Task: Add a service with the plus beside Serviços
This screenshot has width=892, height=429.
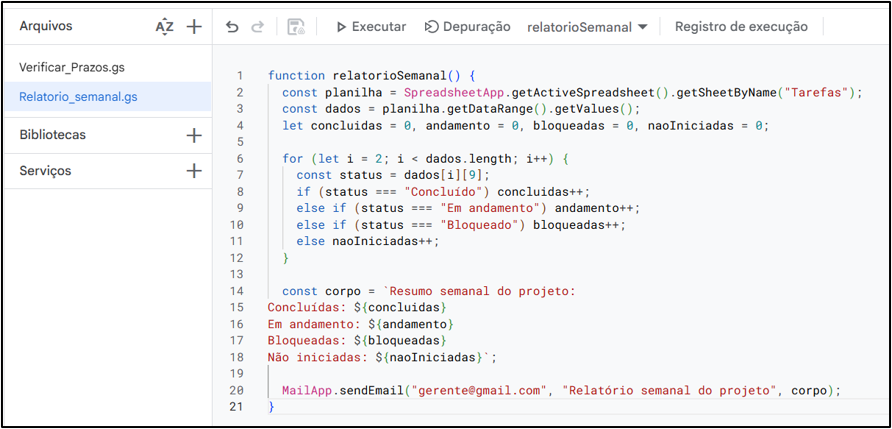Action: coord(194,171)
